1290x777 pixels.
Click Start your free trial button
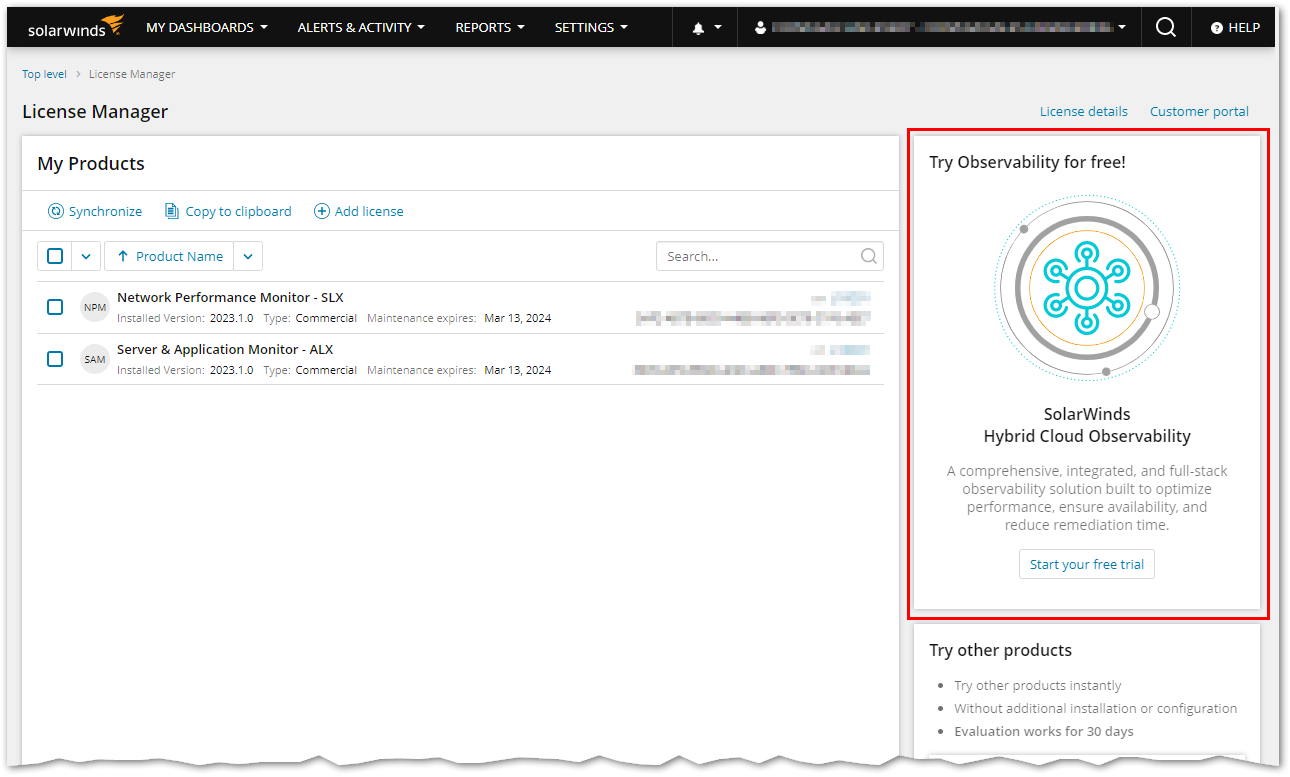[1087, 564]
